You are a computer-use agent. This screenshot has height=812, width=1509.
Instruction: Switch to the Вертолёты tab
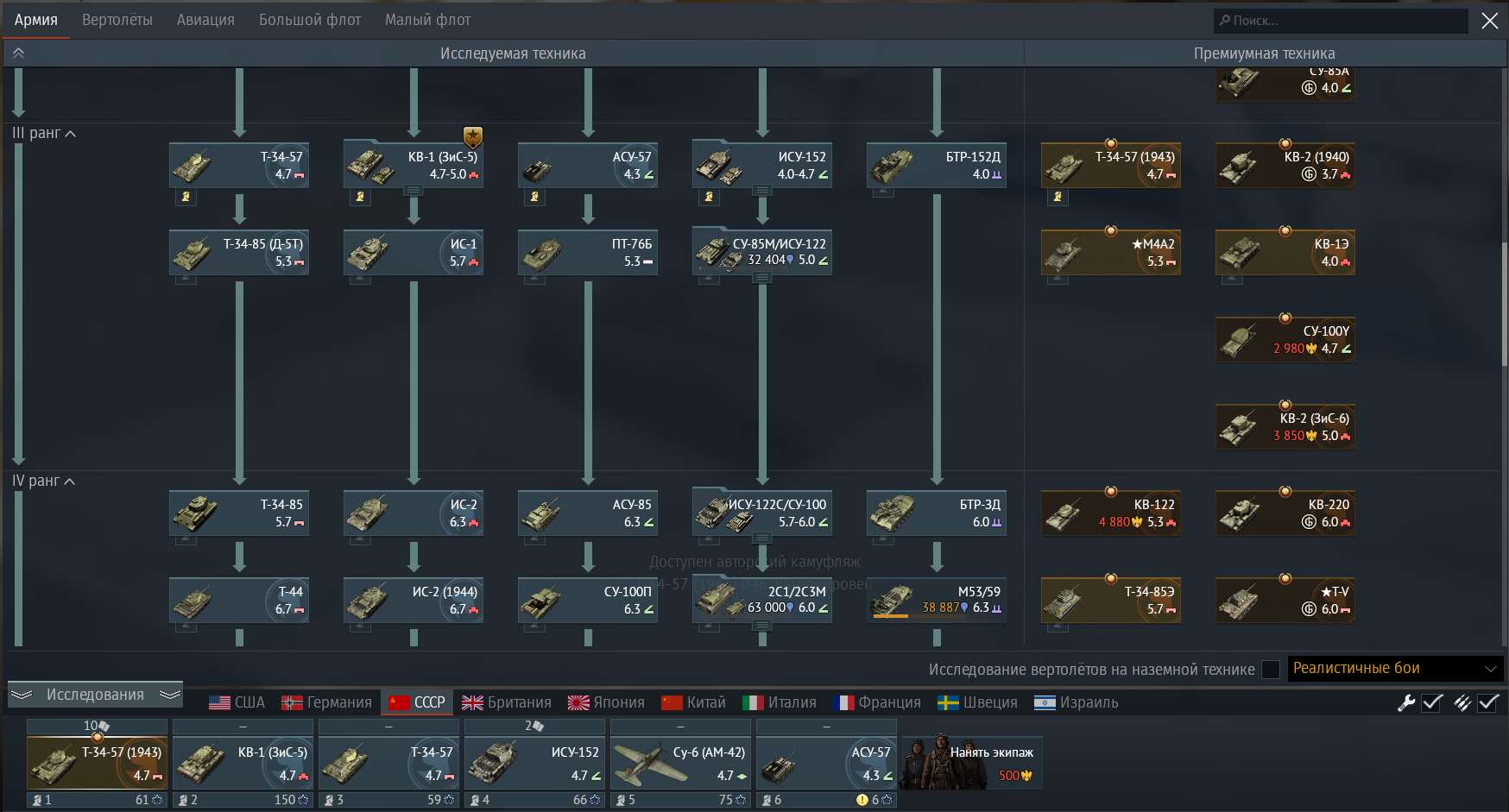(117, 20)
